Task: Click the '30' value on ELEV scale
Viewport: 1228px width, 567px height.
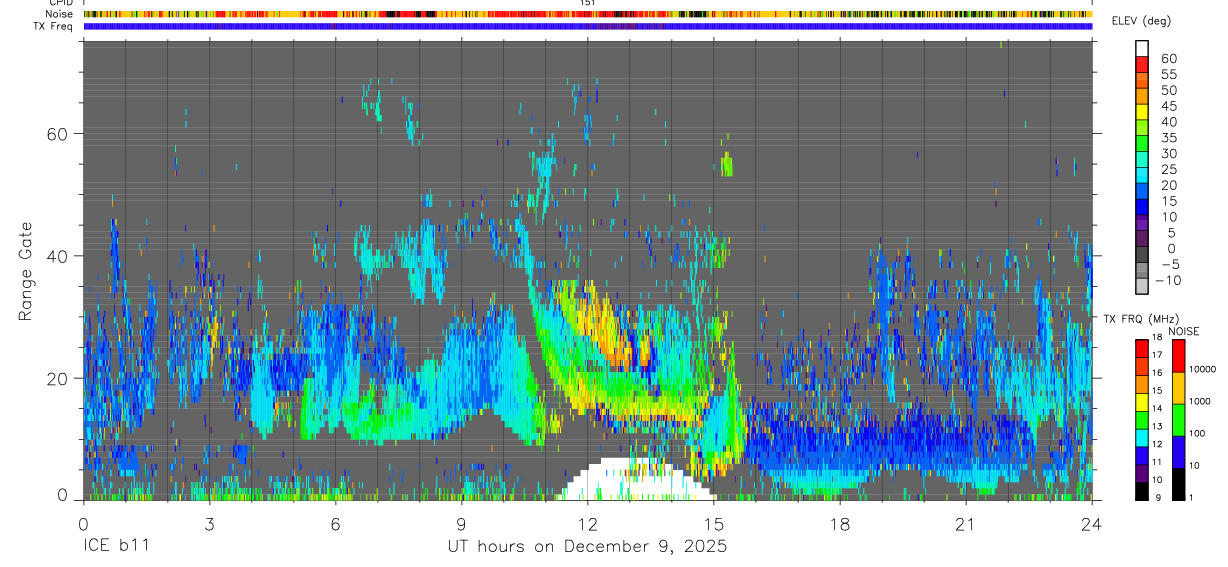Action: pyautogui.click(x=1168, y=153)
